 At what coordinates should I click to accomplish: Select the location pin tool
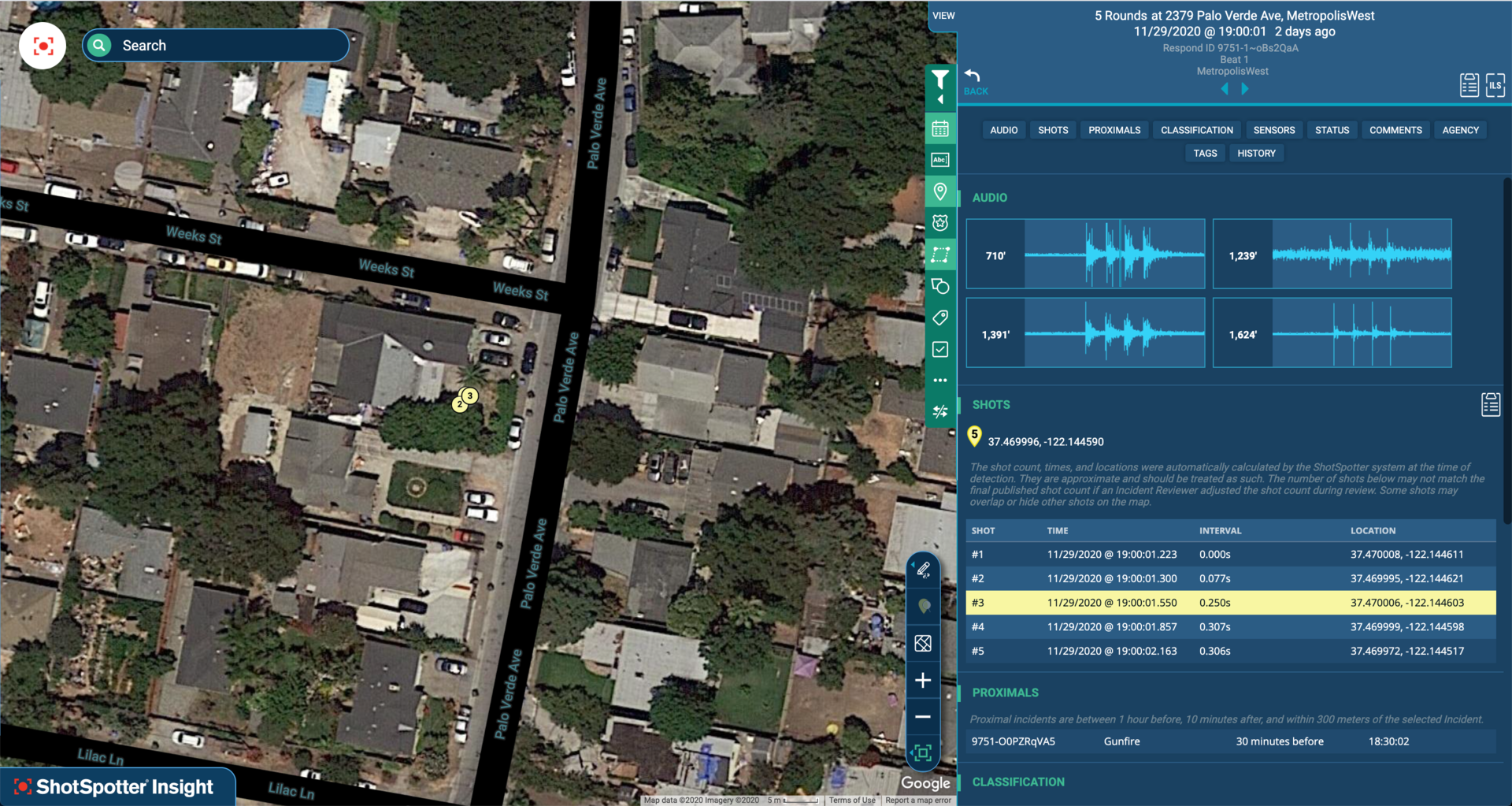tap(939, 191)
